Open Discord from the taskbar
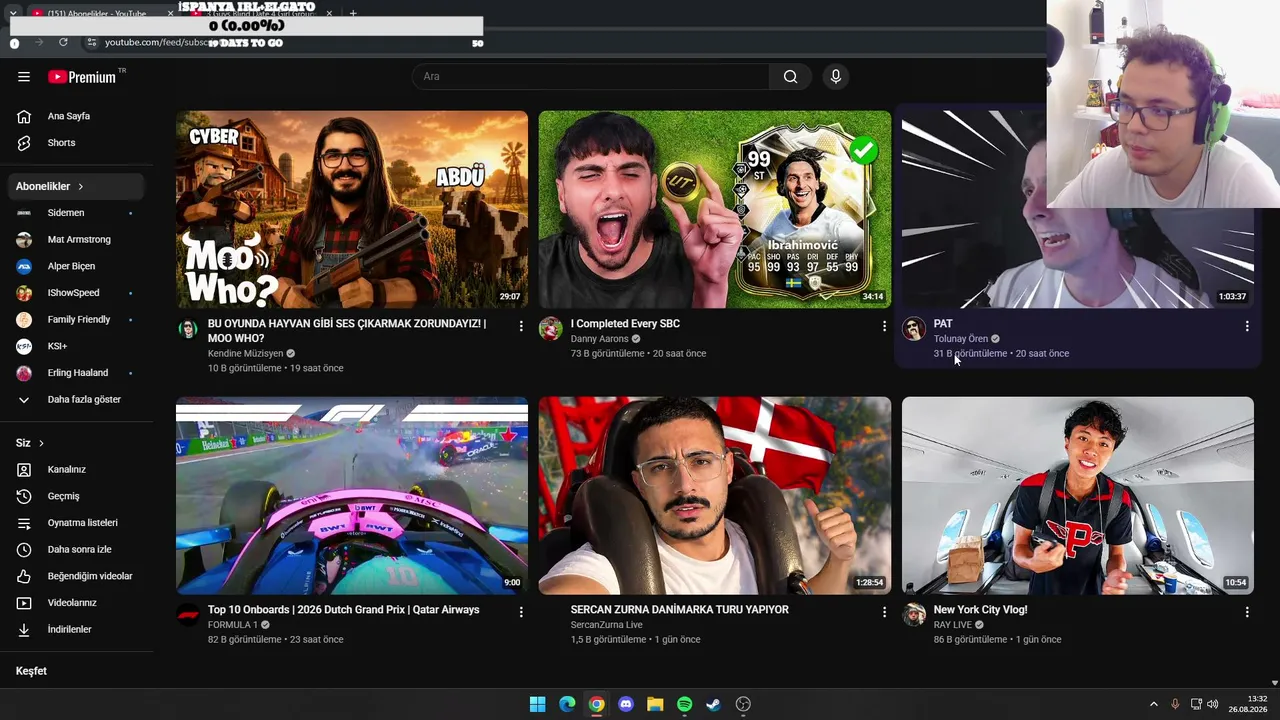Viewport: 1280px width, 720px height. pyautogui.click(x=626, y=704)
